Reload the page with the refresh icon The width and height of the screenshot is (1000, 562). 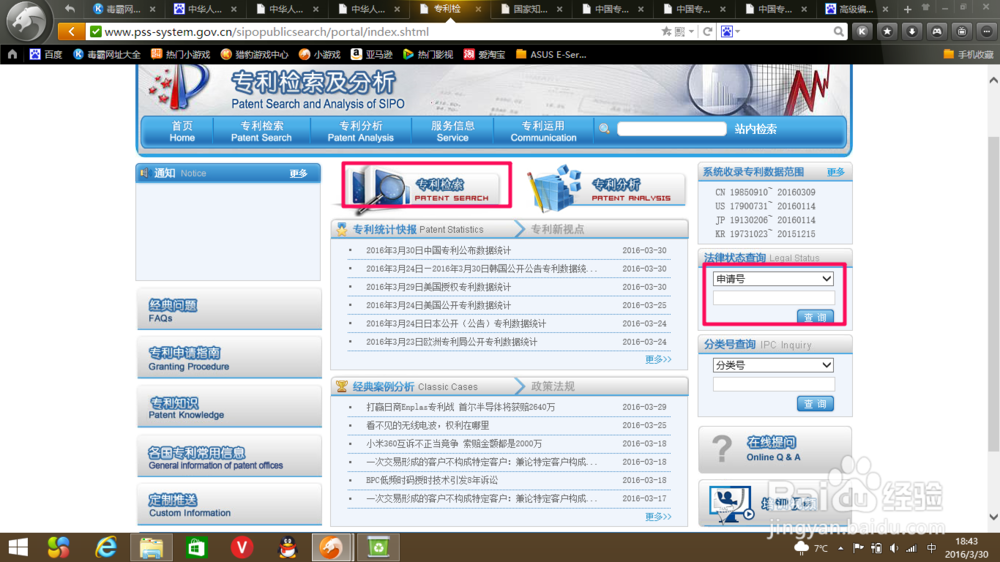tap(707, 31)
